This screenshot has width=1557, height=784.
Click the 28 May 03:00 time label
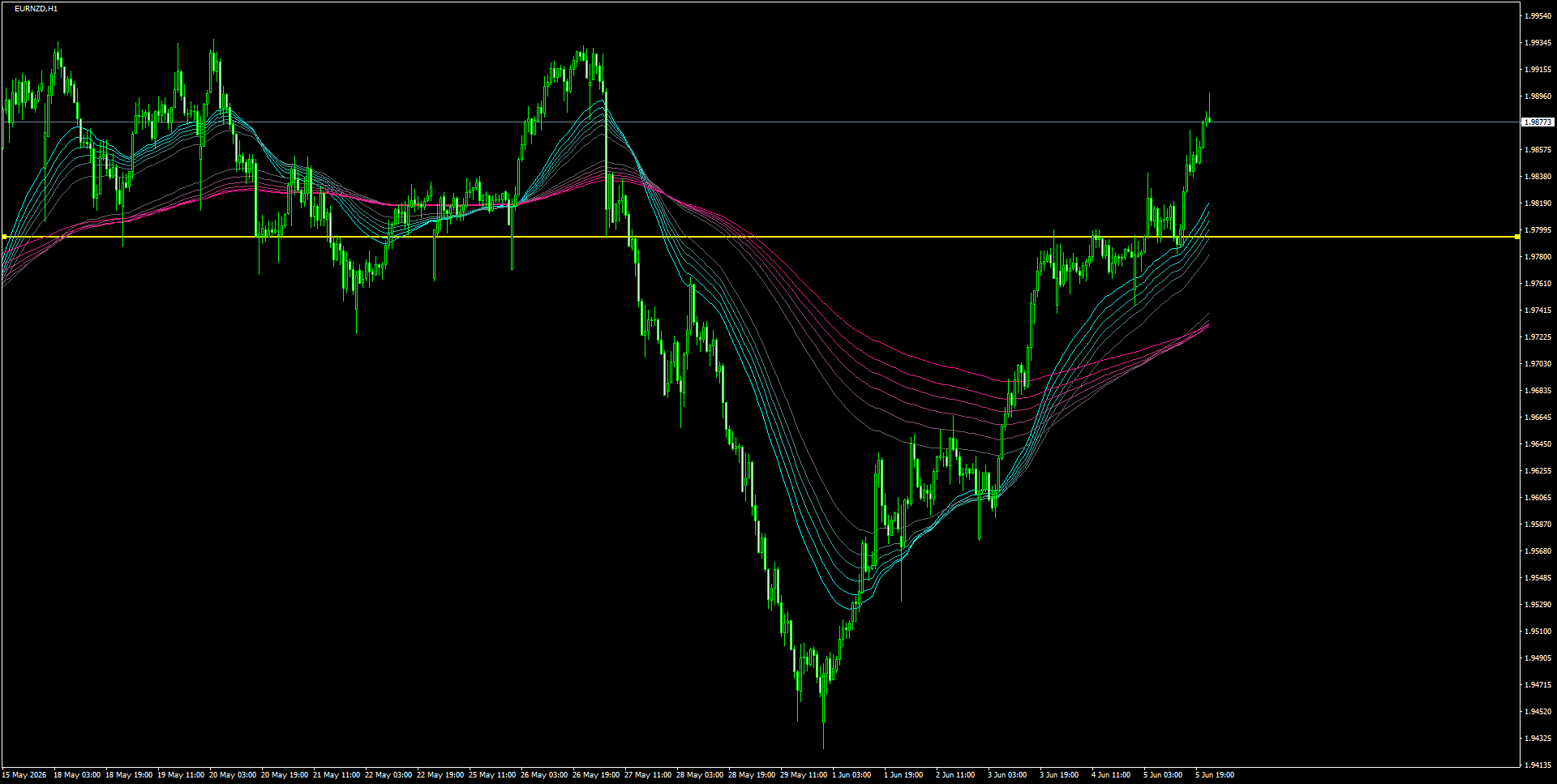700,775
